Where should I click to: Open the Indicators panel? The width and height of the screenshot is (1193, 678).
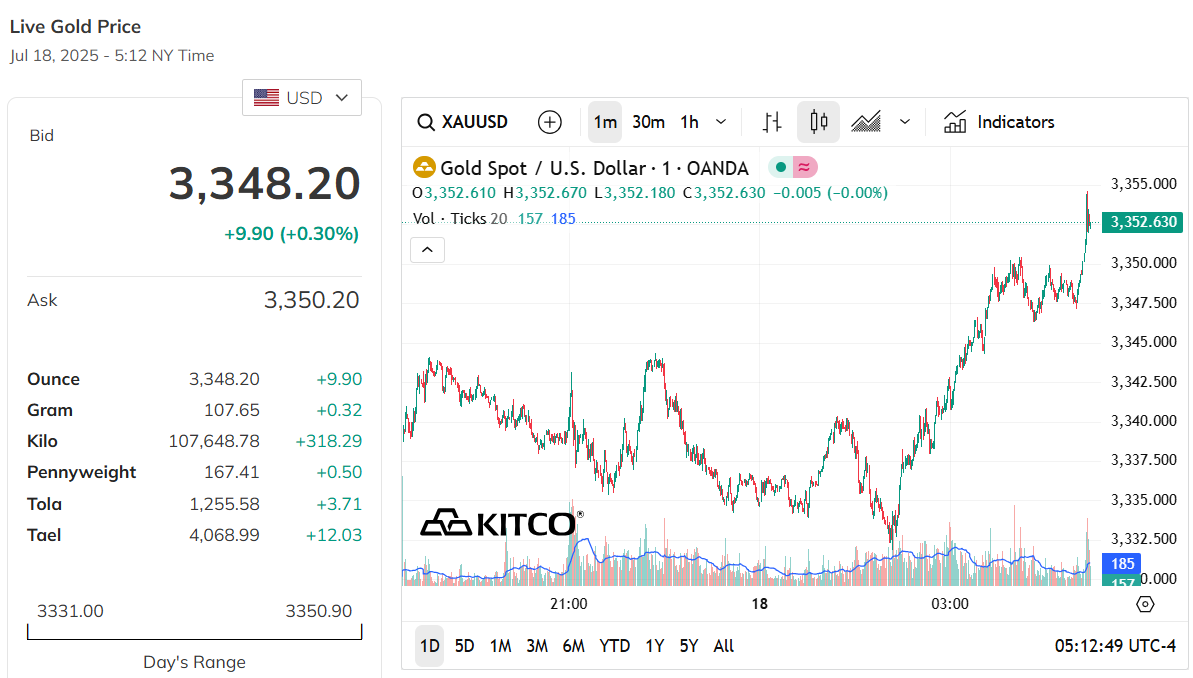pos(999,122)
